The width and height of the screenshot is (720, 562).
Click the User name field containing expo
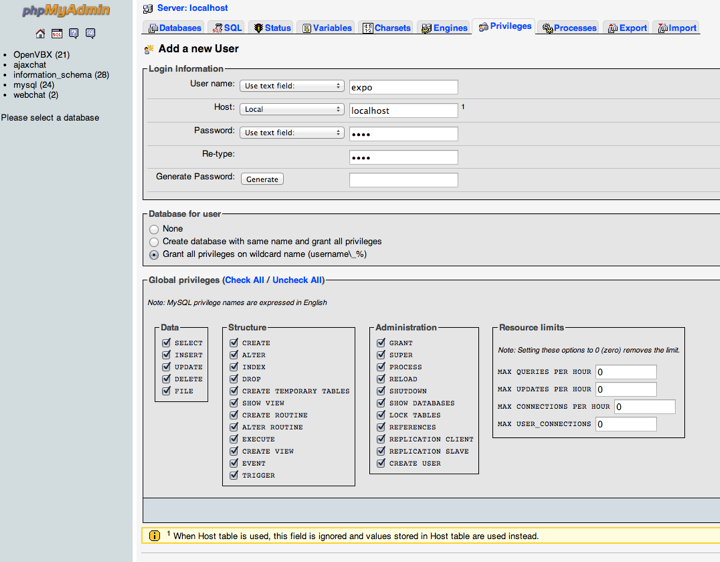[404, 87]
